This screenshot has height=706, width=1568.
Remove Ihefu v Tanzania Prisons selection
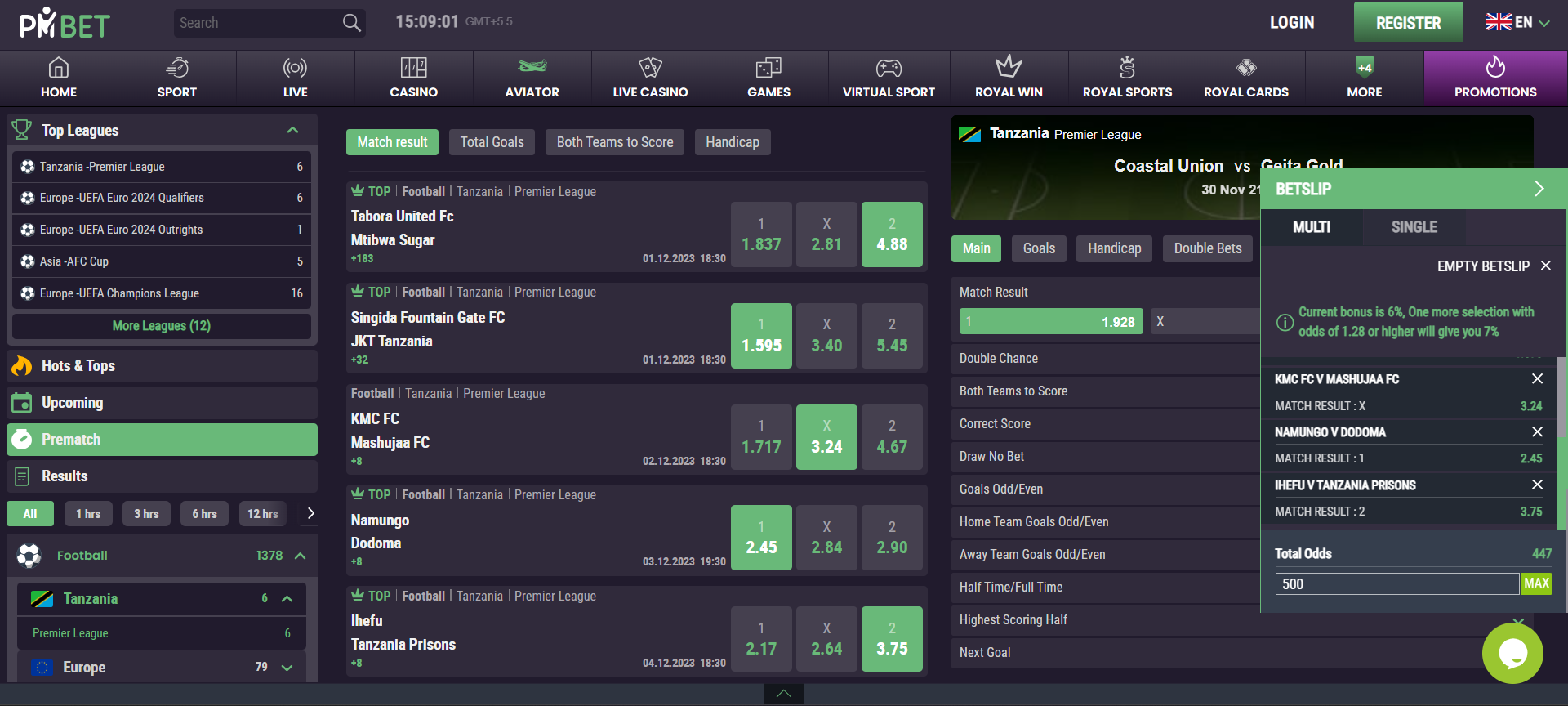click(1537, 485)
